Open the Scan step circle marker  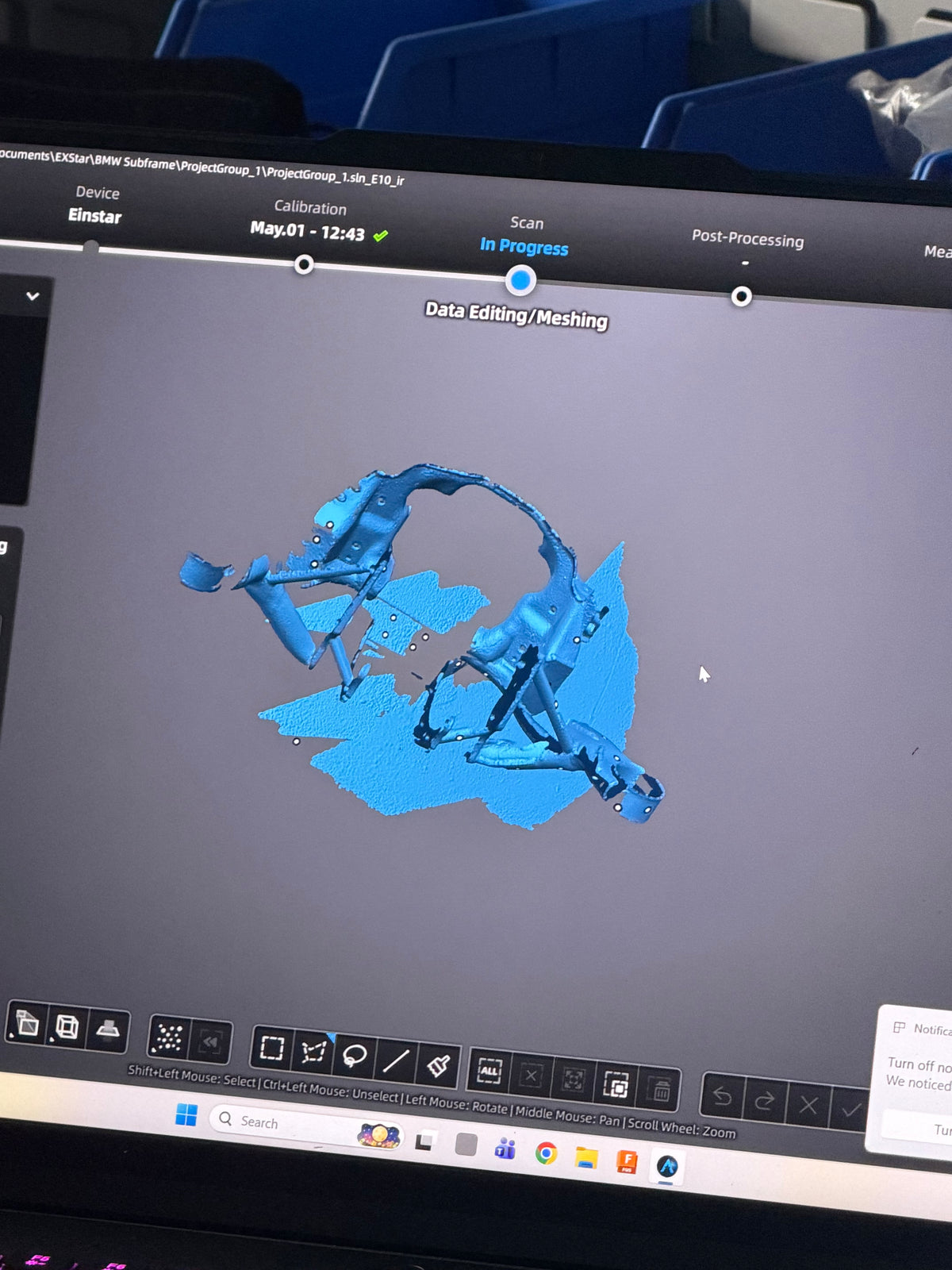pos(520,280)
